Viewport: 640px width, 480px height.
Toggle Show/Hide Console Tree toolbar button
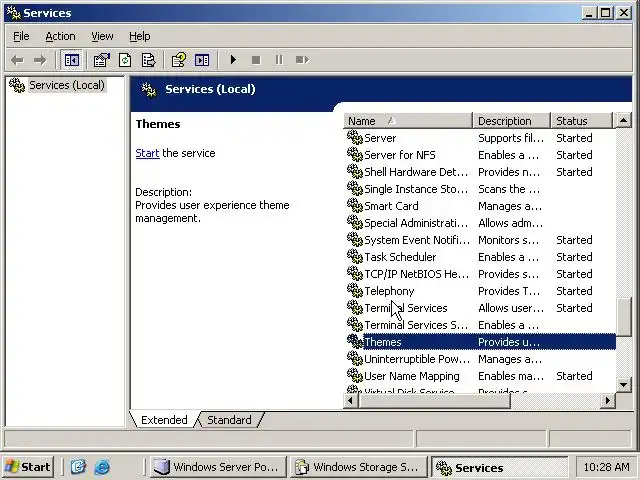point(71,60)
